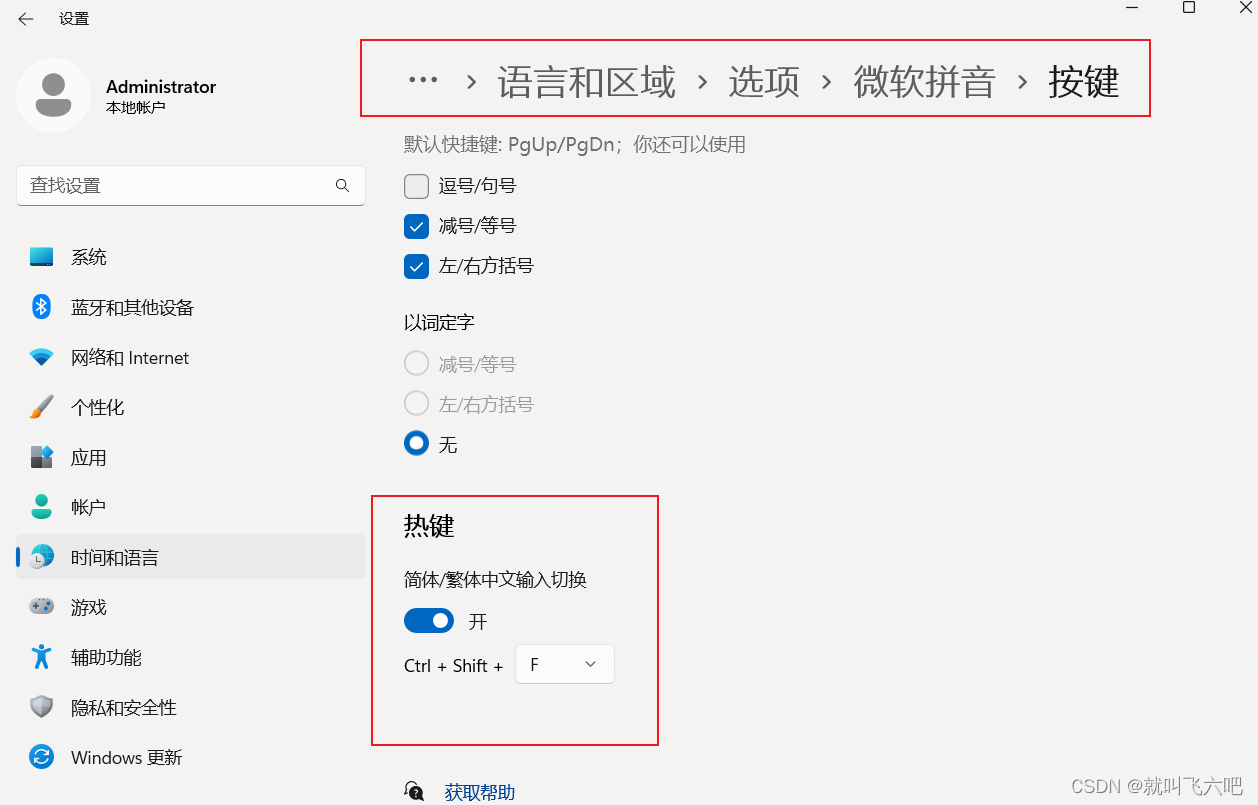Open 个性化 settings

coord(190,407)
